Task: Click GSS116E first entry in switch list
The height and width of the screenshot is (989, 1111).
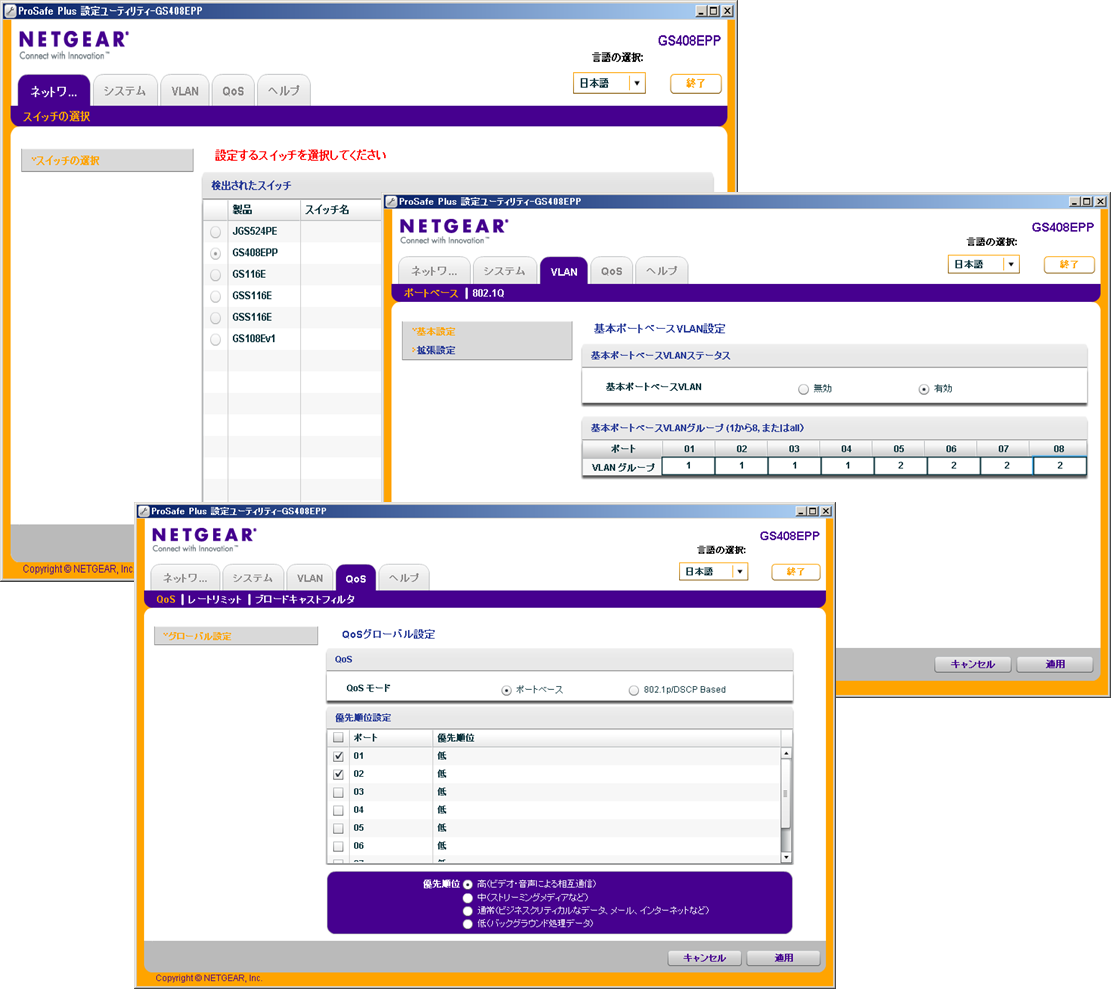Action: tap(252, 296)
